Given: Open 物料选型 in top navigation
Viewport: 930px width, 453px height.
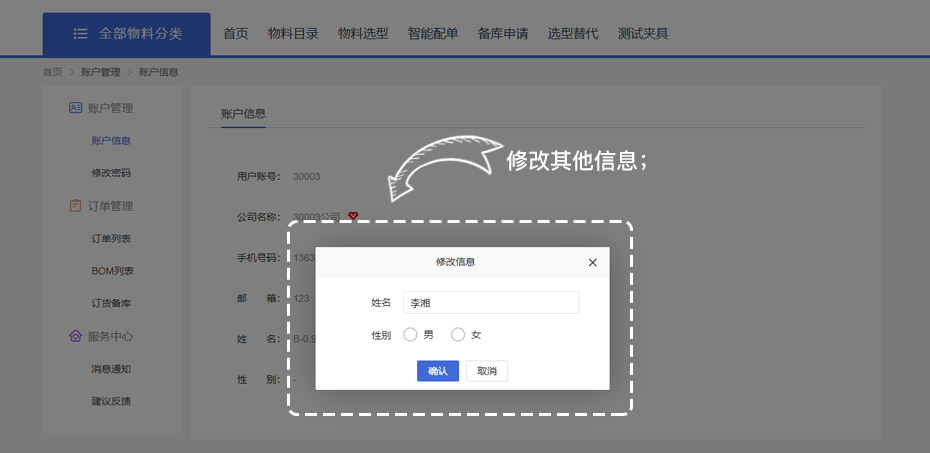Looking at the screenshot, I should coord(363,34).
